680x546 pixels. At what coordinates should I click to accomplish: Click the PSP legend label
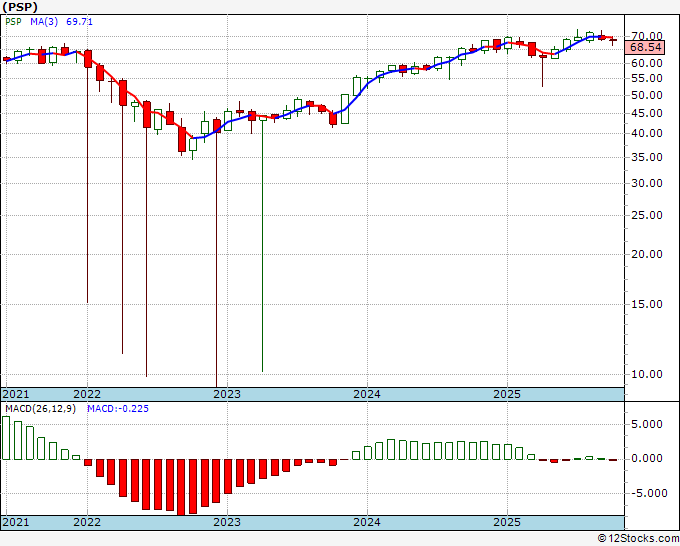(13, 22)
